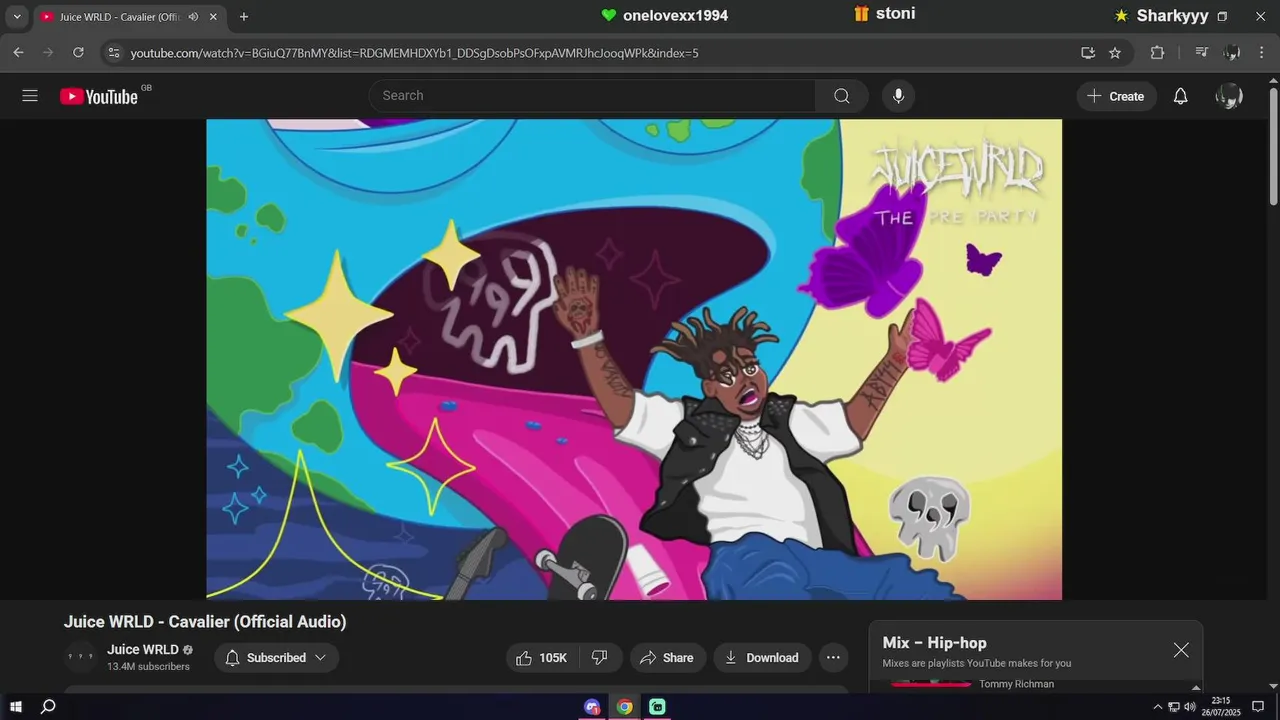Focus the YouTube search field
Viewport: 1280px width, 720px height.
pos(592,96)
